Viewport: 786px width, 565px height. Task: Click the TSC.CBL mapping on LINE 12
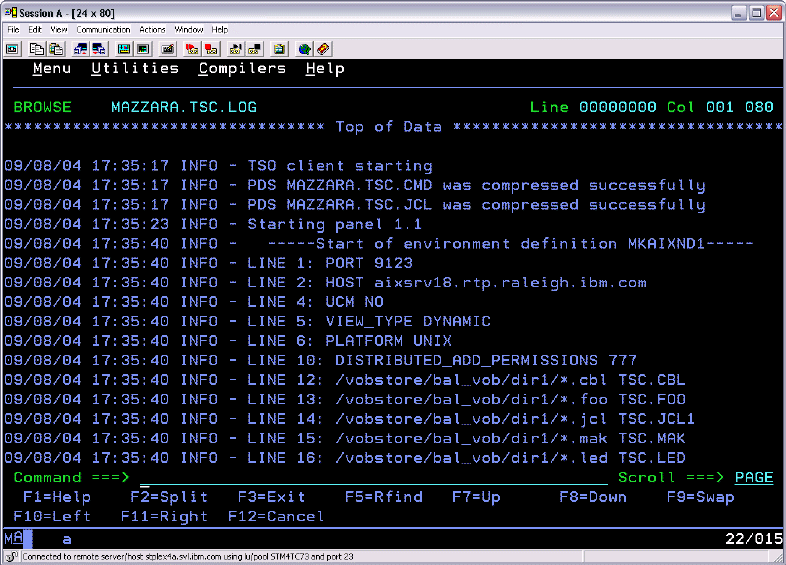click(x=652, y=380)
